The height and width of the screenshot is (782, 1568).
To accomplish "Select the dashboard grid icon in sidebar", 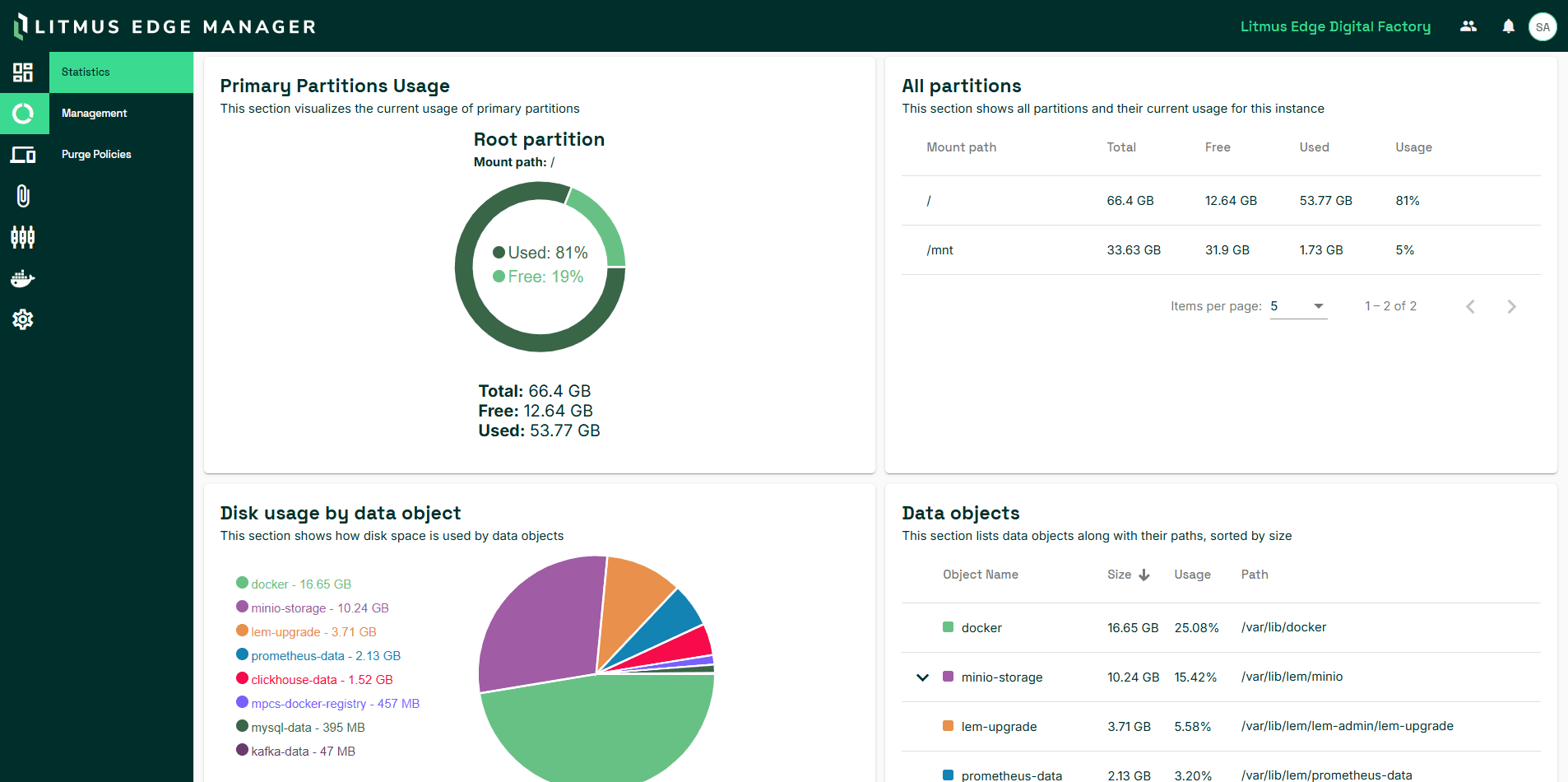I will (x=23, y=72).
